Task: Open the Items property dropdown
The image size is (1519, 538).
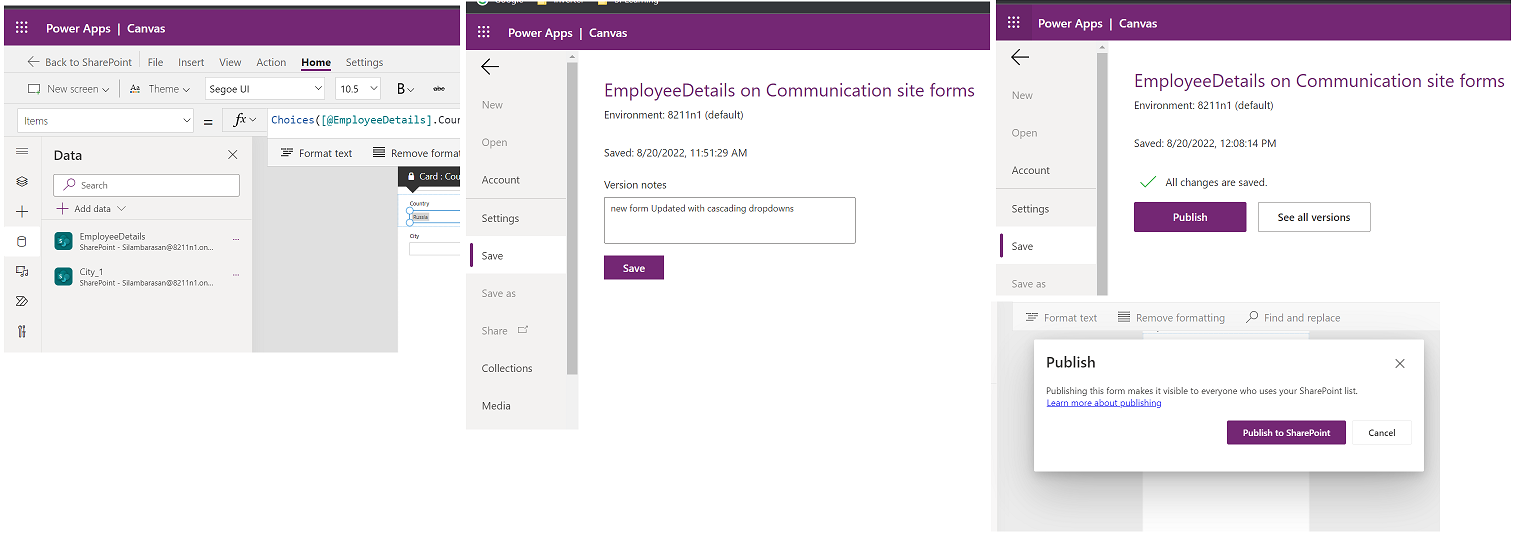Action: coord(106,121)
